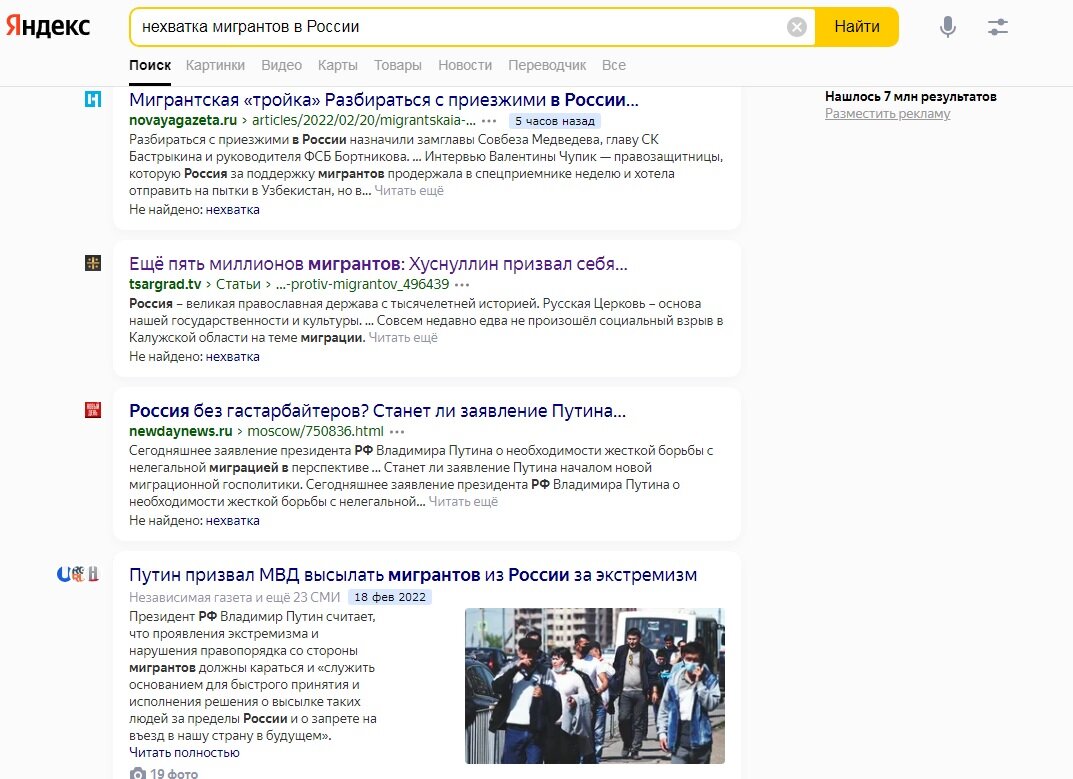Open the Новости tab
This screenshot has height=779, width=1073.
[x=465, y=64]
